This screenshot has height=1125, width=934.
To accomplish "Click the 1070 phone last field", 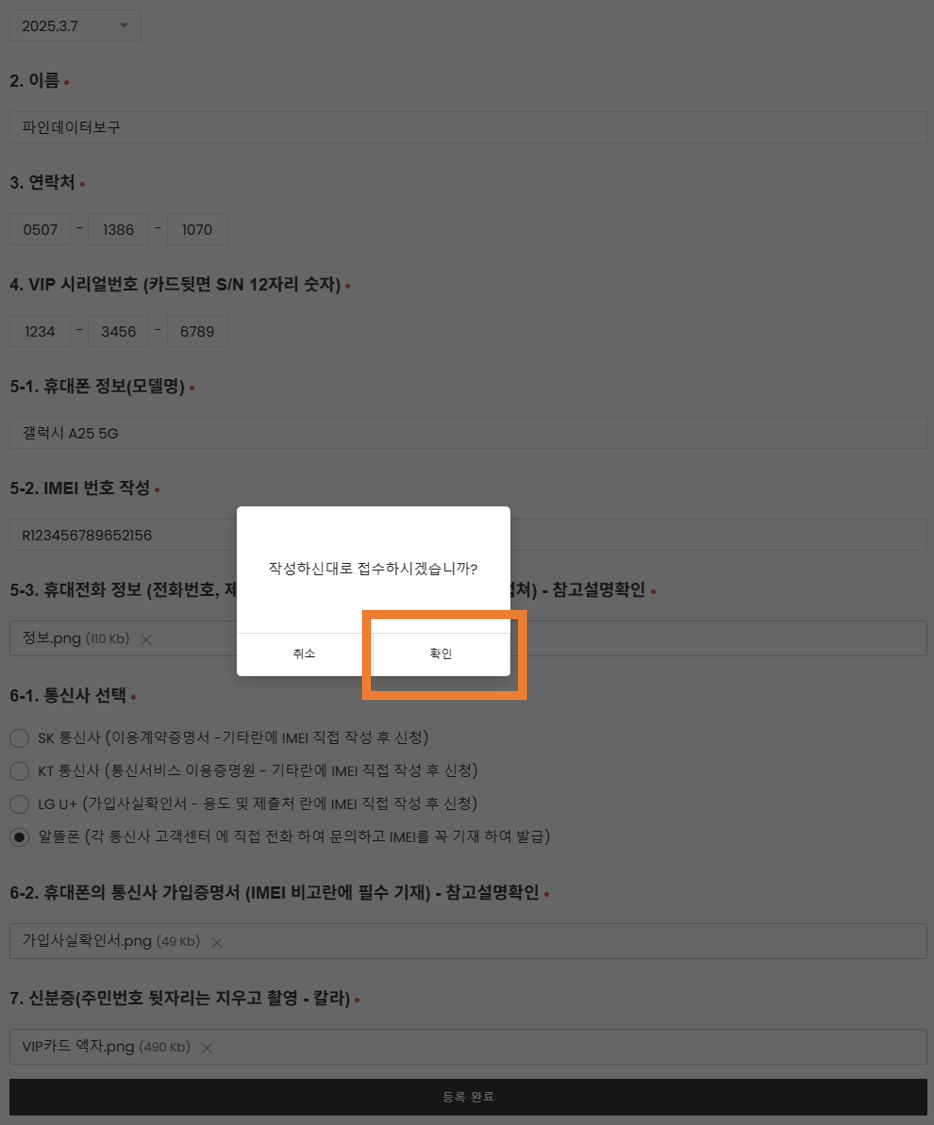I will coord(197,230).
